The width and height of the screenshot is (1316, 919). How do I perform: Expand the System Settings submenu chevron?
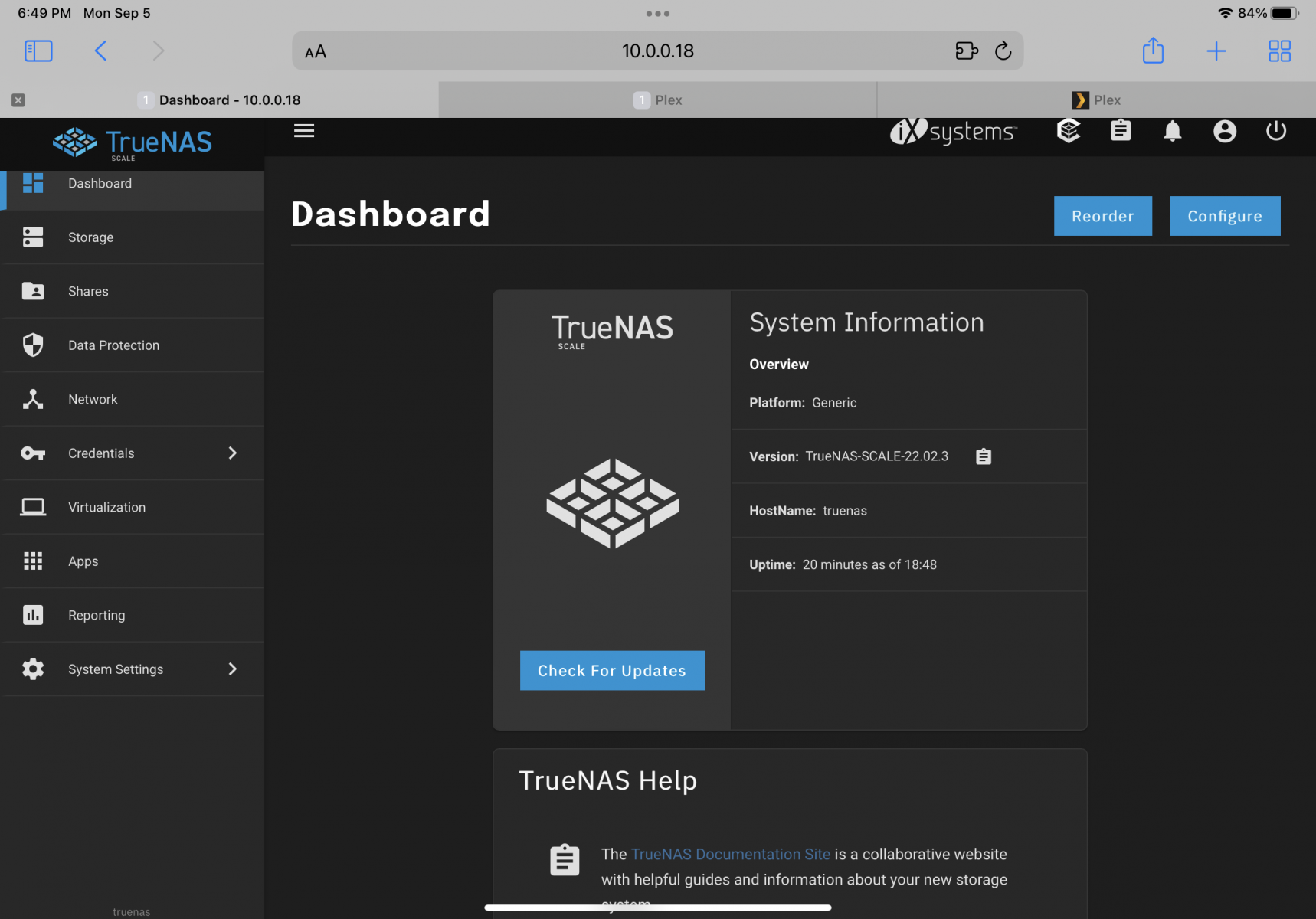(233, 669)
